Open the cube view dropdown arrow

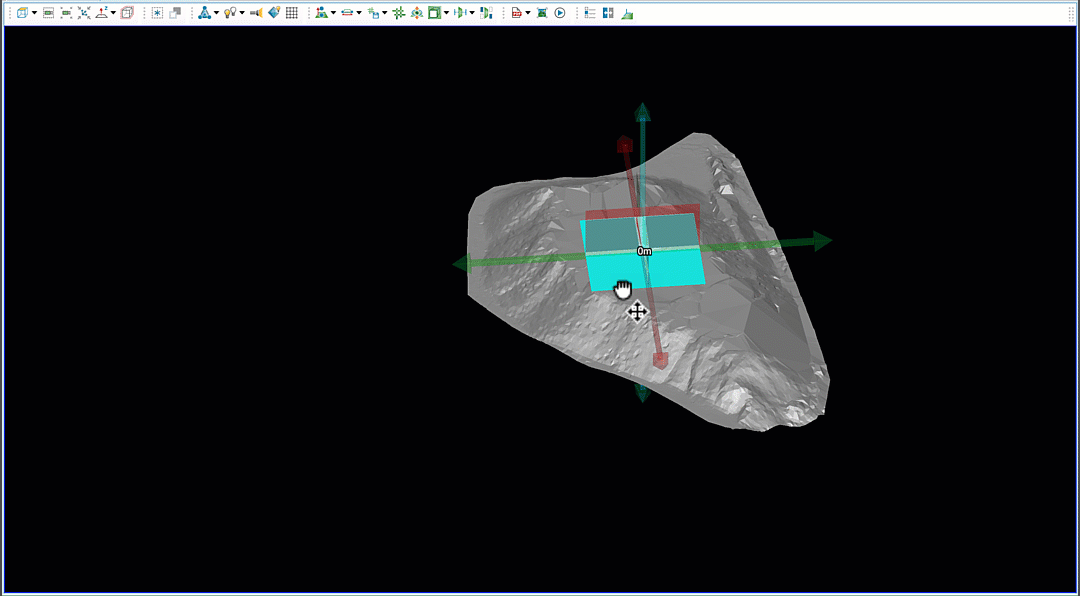pos(34,13)
